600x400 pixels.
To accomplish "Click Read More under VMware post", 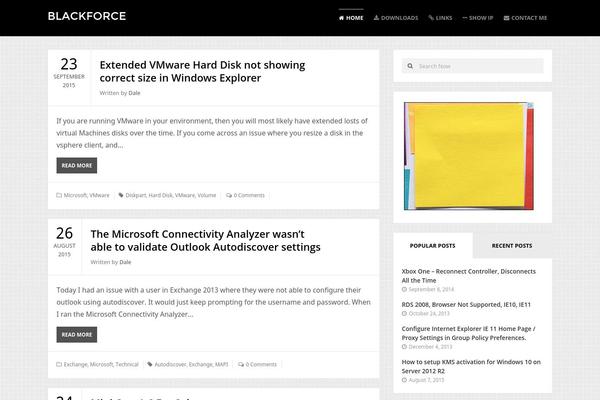I will click(x=77, y=165).
